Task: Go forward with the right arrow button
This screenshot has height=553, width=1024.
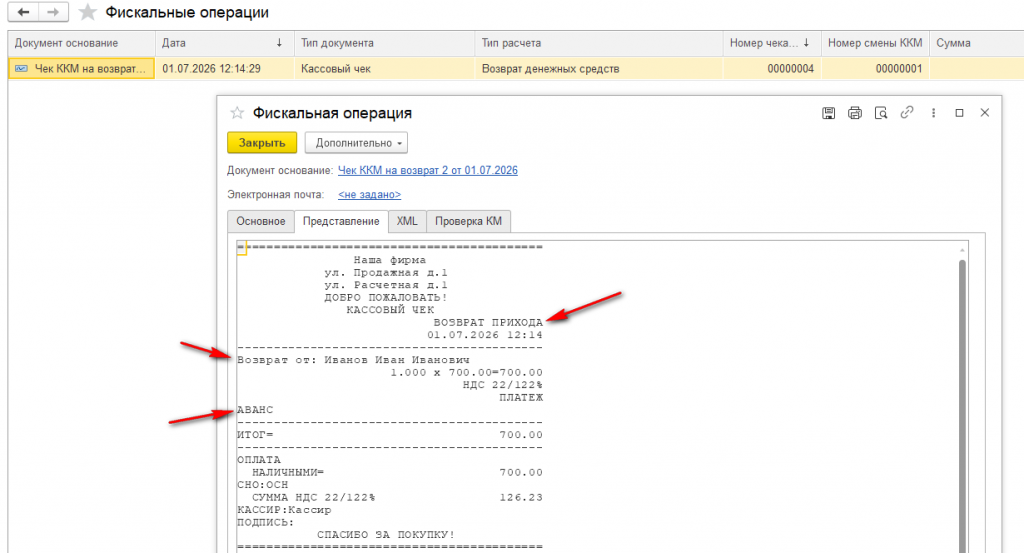Action: pyautogui.click(x=54, y=12)
